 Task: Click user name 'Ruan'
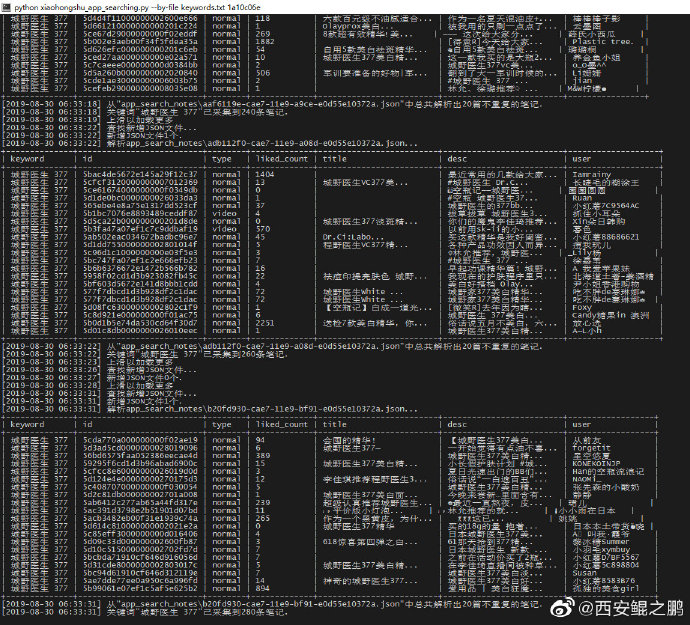[x=582, y=198]
